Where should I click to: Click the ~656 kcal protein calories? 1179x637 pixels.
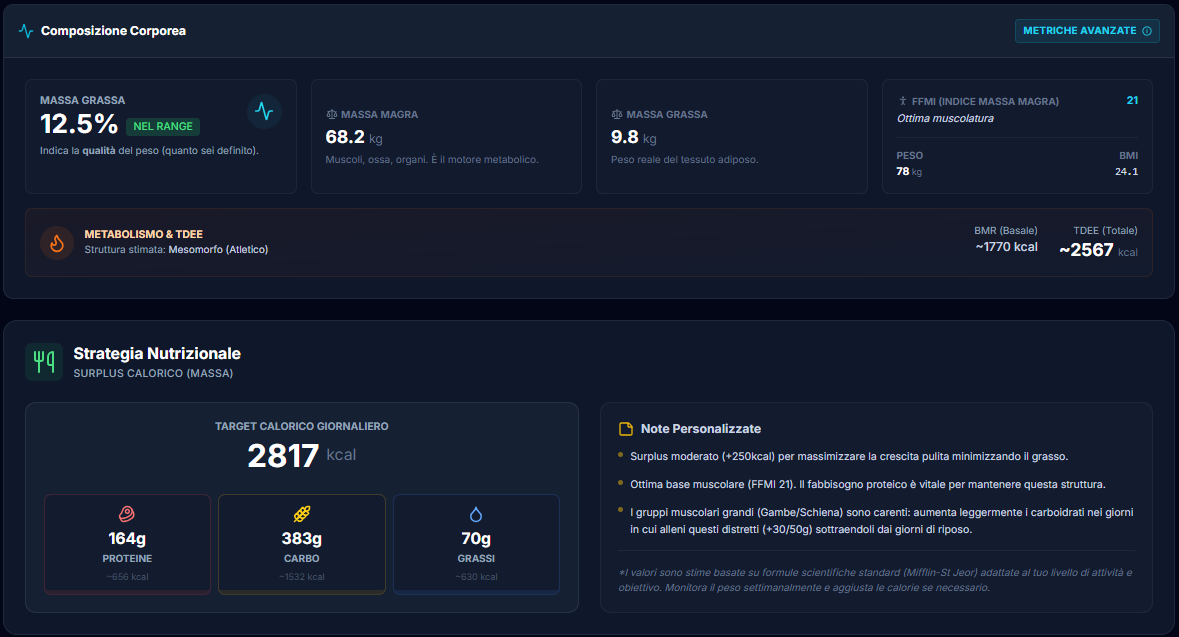pyautogui.click(x=127, y=577)
